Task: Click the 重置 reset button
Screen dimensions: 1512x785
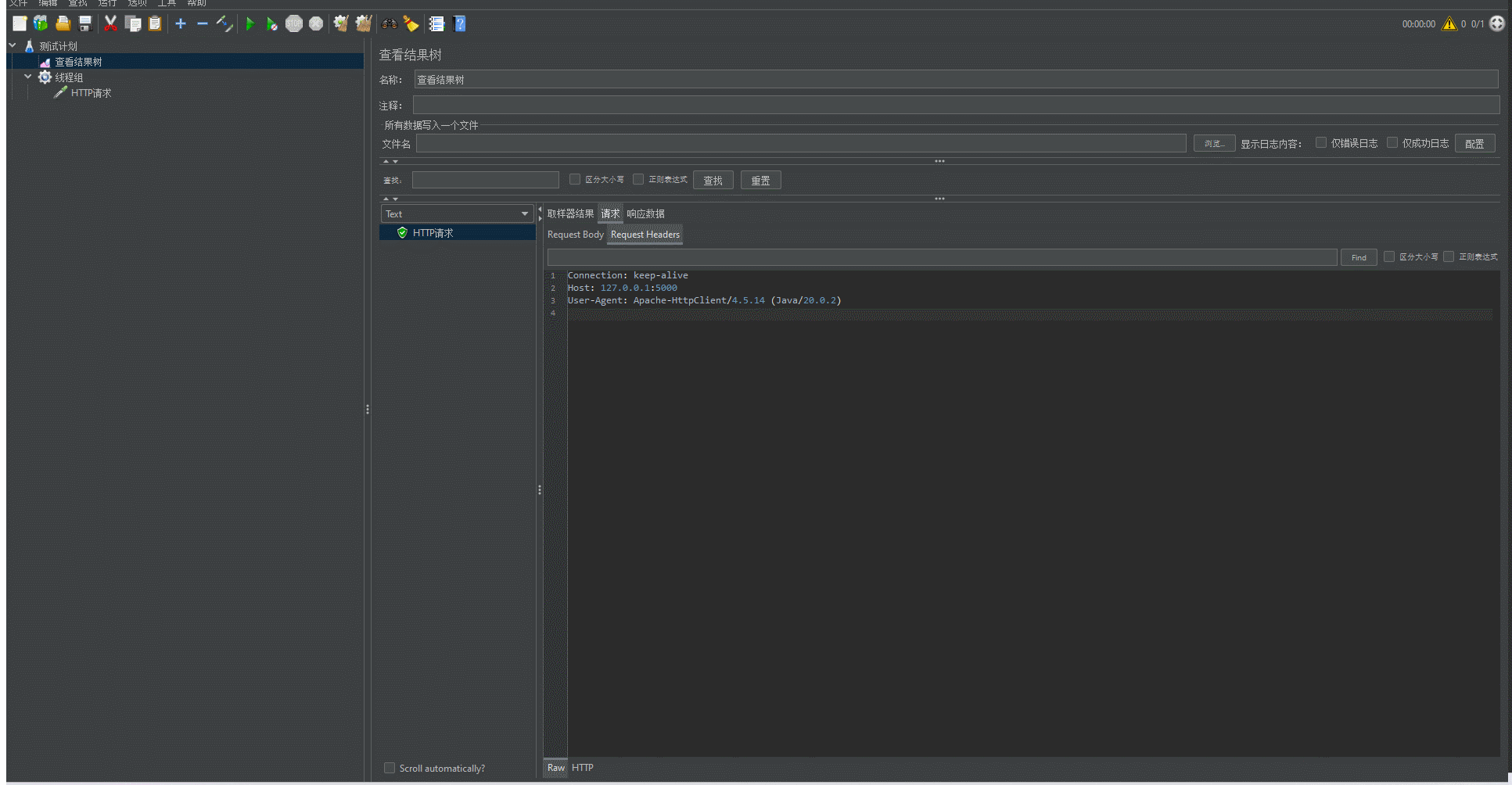Action: pos(760,180)
